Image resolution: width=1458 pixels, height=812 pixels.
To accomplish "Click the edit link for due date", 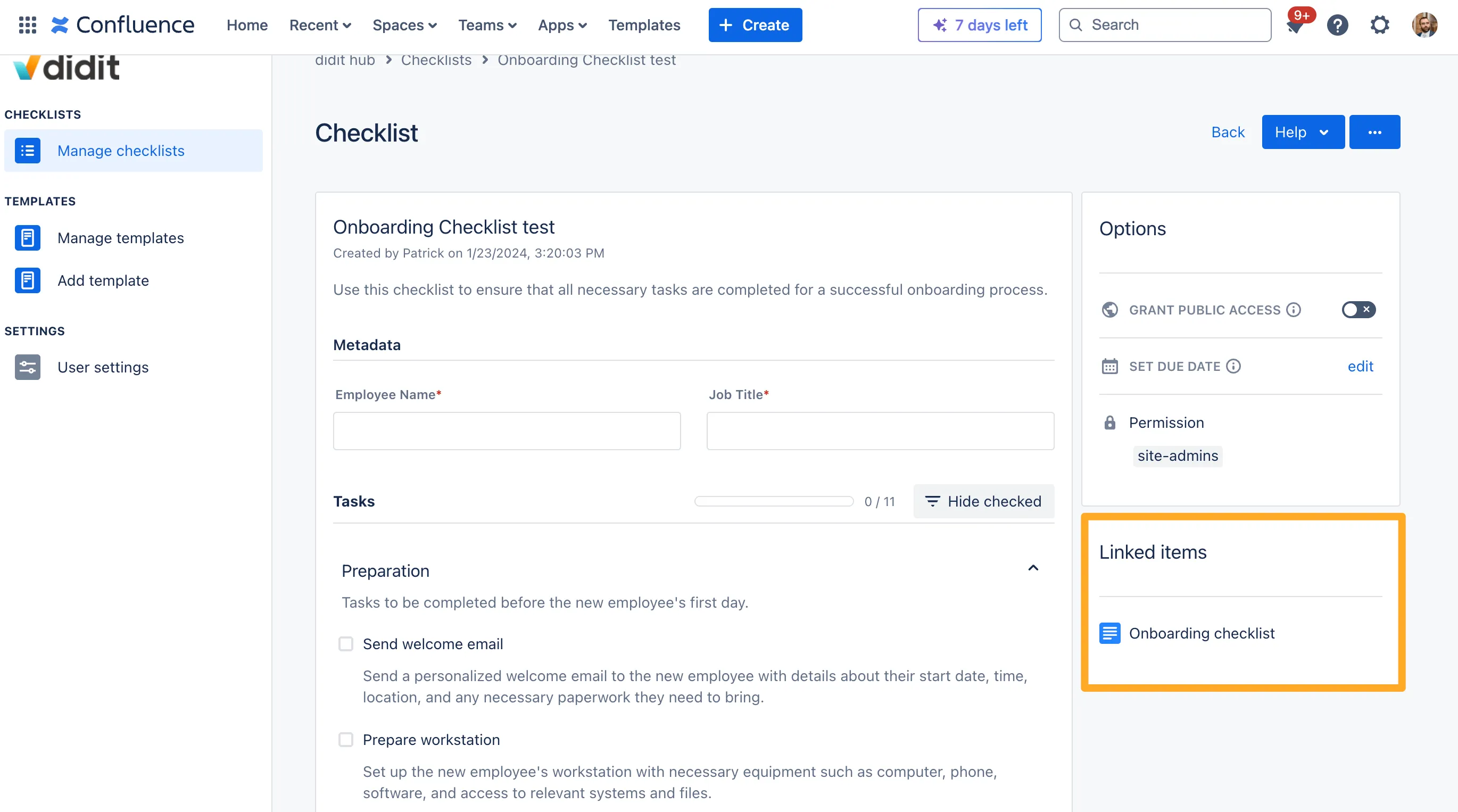I will tap(1361, 366).
